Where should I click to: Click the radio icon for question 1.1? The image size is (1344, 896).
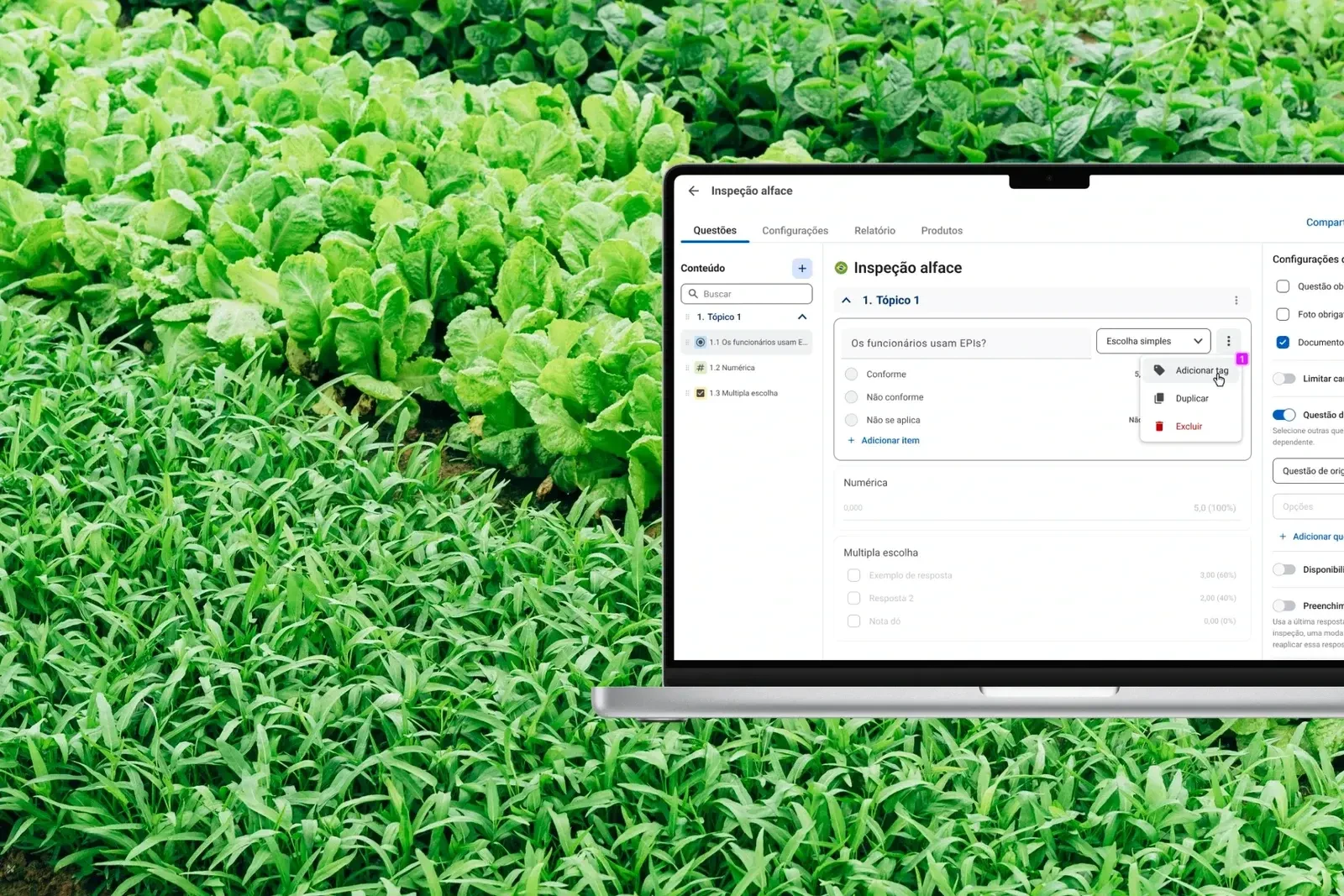pos(700,343)
